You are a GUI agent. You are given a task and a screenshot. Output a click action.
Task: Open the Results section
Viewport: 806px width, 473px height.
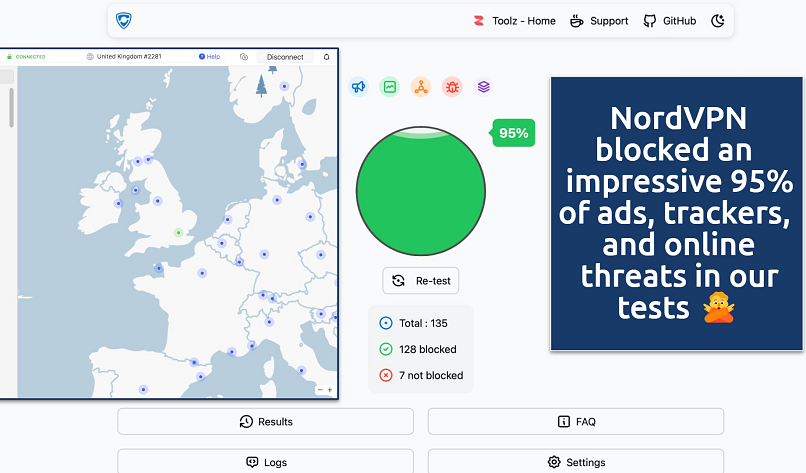(x=265, y=422)
